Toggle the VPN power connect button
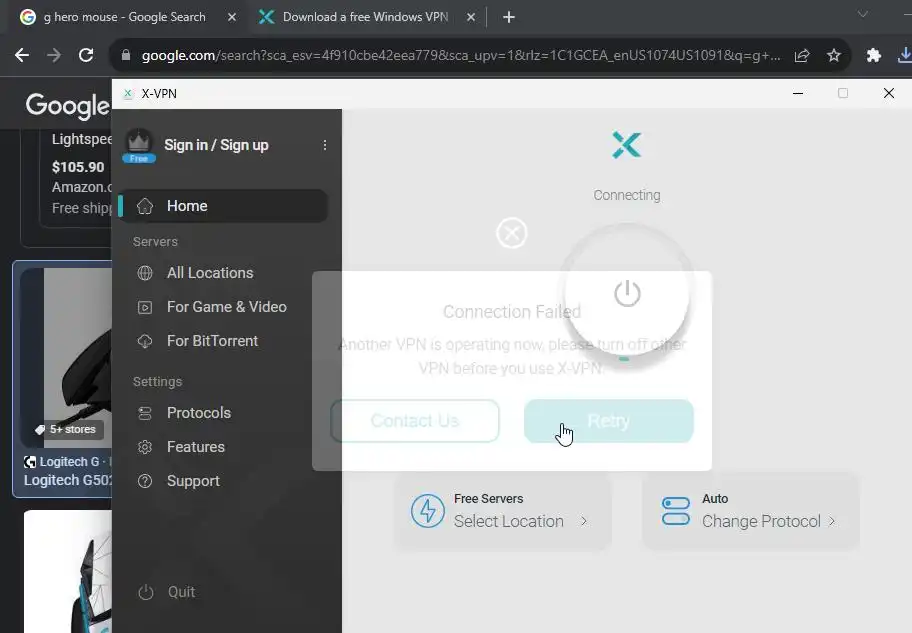912x633 pixels. [627, 293]
